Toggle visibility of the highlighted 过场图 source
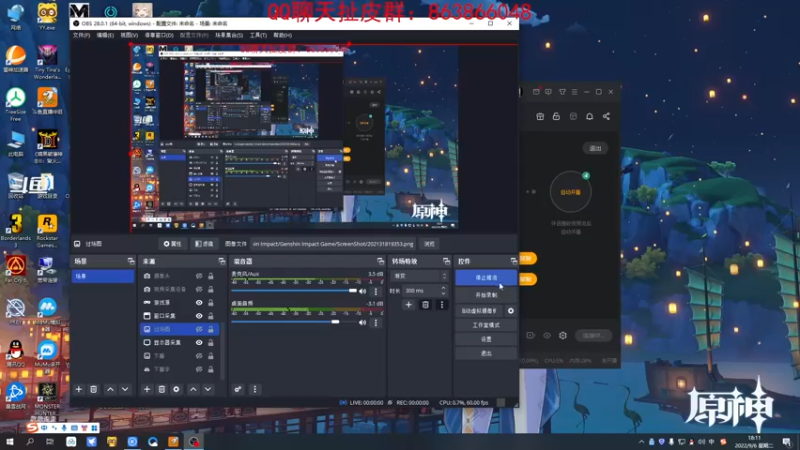This screenshot has width=800, height=450. coord(199,330)
